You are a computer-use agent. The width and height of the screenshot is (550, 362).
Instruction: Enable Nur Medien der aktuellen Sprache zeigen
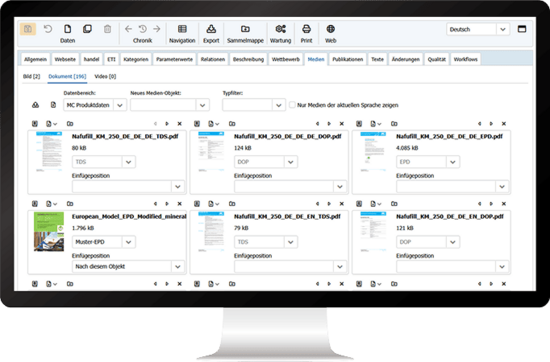(292, 105)
